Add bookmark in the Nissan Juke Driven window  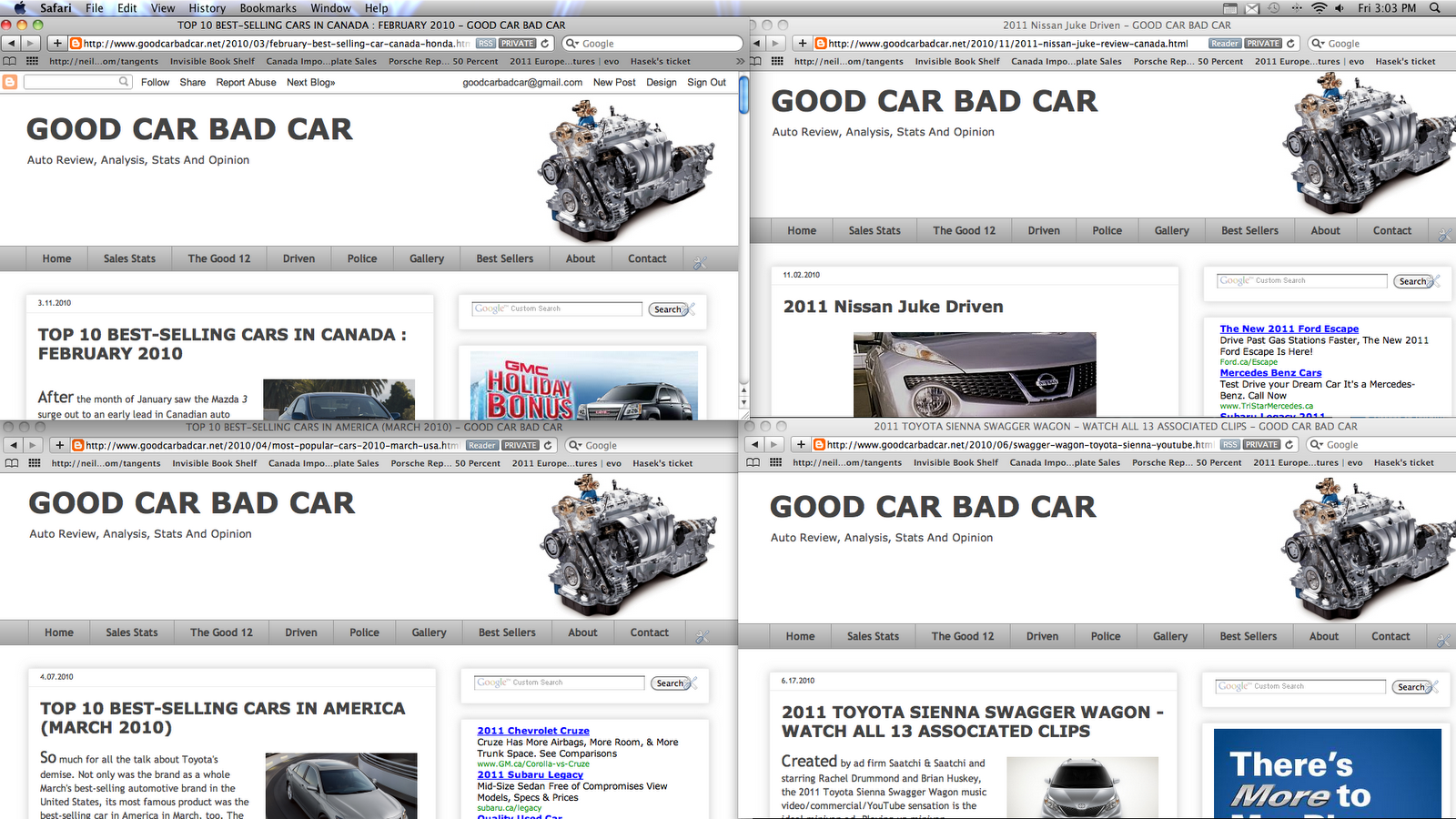coord(802,43)
